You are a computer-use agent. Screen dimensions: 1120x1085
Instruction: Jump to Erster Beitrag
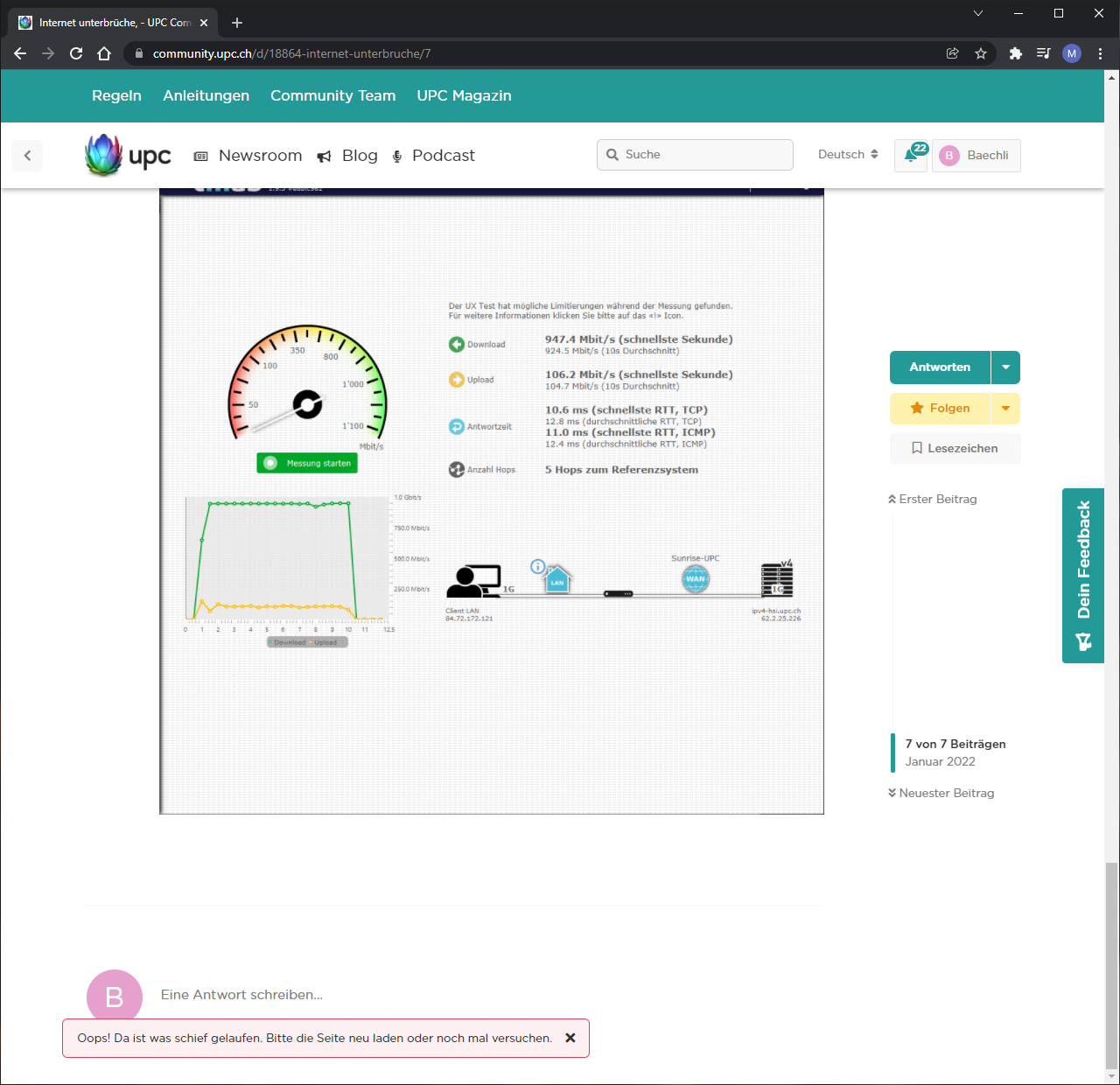[933, 499]
